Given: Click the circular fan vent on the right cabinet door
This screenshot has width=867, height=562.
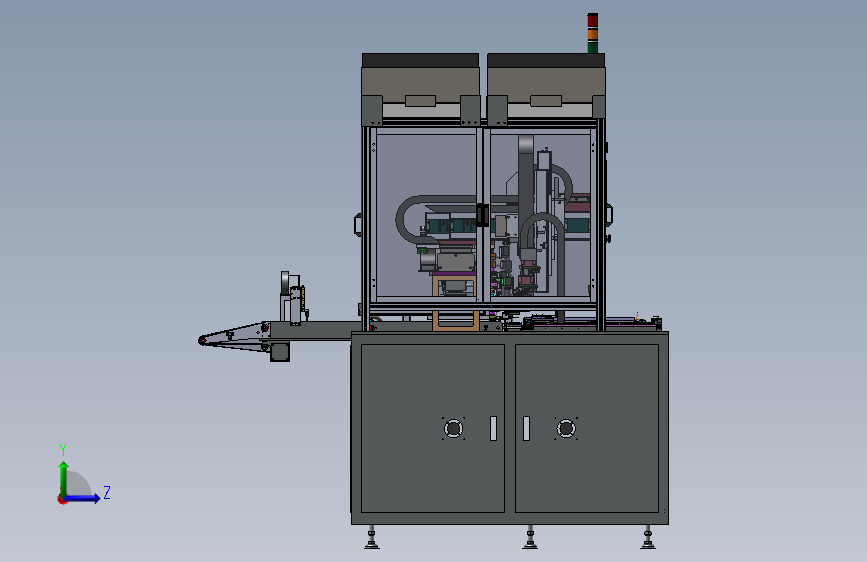Looking at the screenshot, I should pos(566,429).
